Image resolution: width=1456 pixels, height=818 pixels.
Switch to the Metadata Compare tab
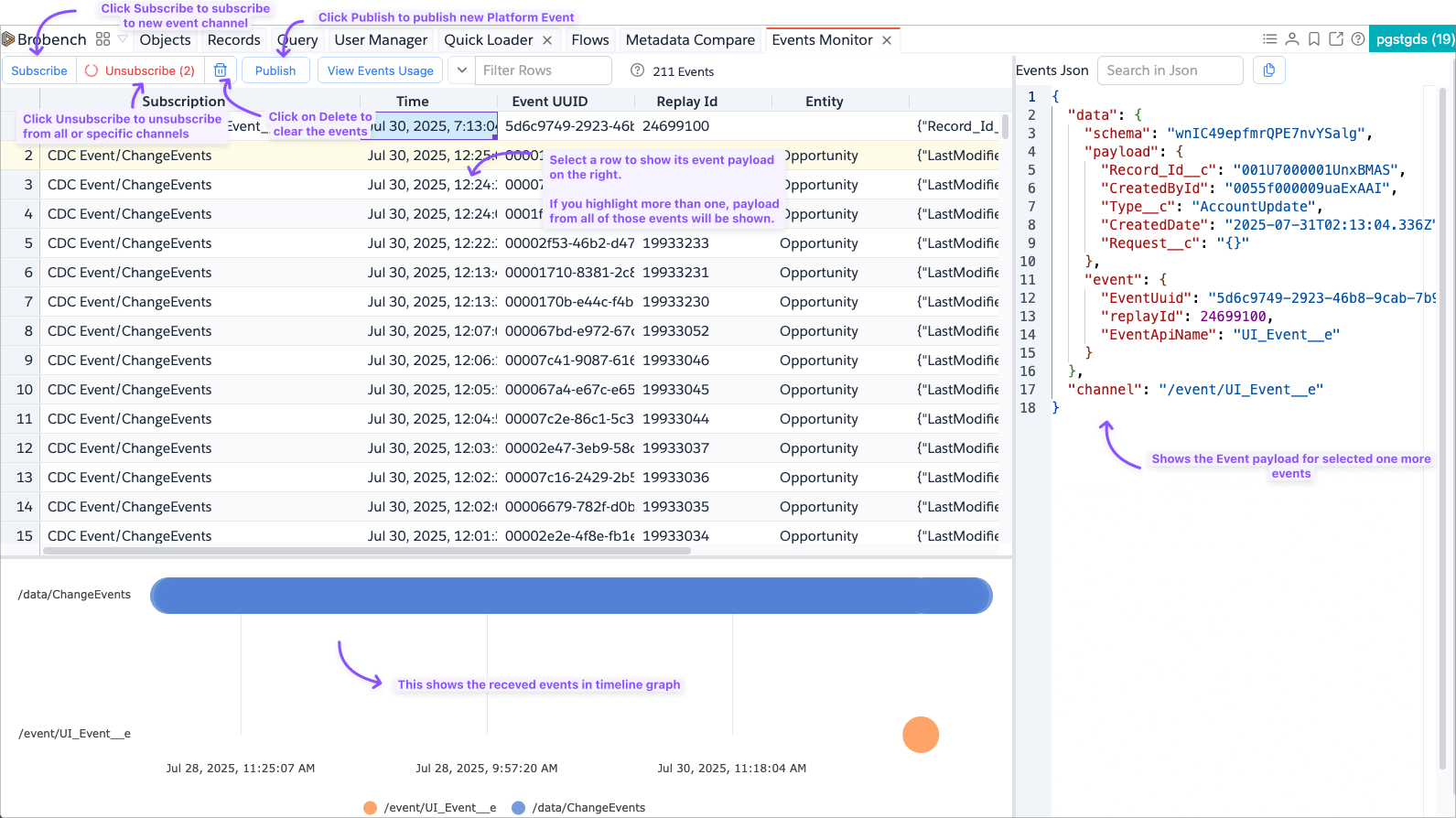click(x=690, y=40)
